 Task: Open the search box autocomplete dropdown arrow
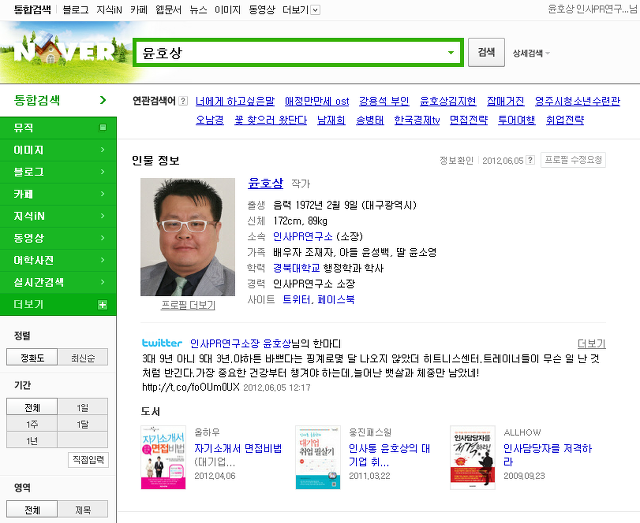coord(451,52)
